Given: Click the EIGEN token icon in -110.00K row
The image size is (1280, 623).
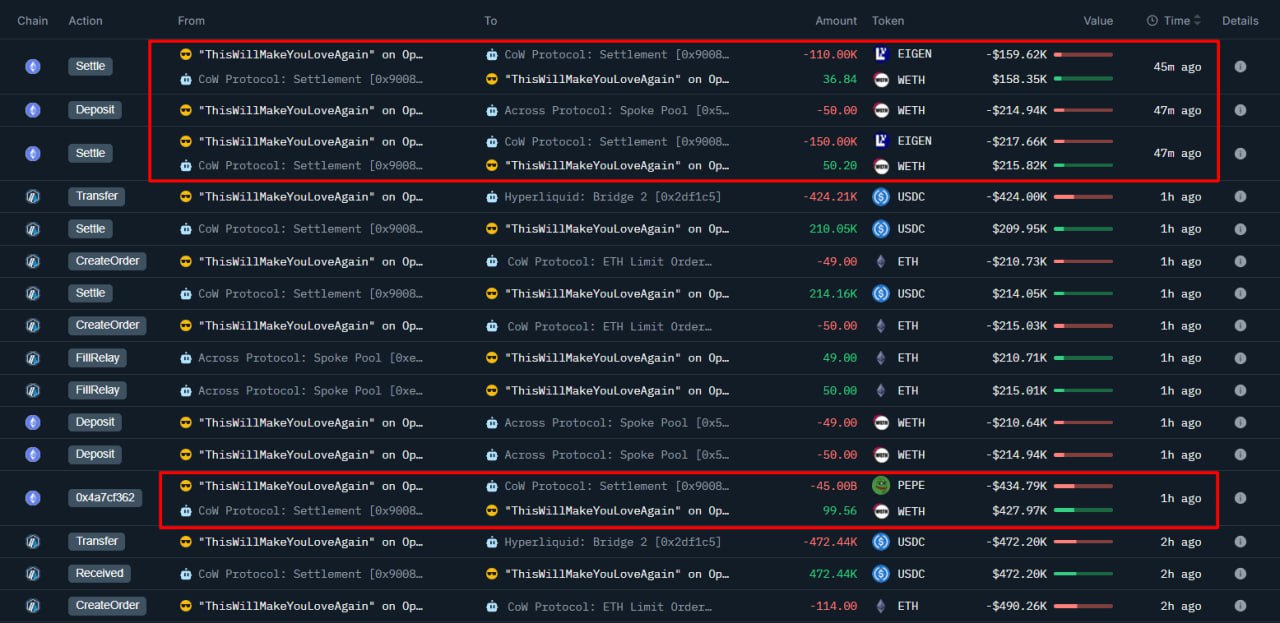Looking at the screenshot, I should pyautogui.click(x=881, y=54).
